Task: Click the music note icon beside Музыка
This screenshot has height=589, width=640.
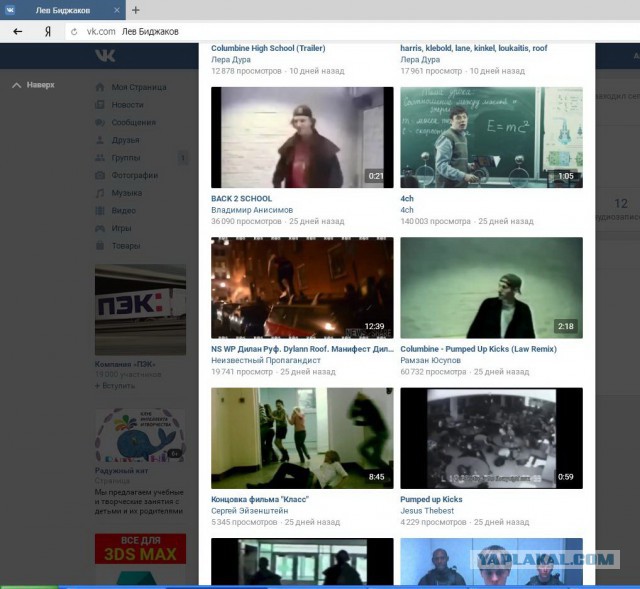Action: pyautogui.click(x=100, y=193)
